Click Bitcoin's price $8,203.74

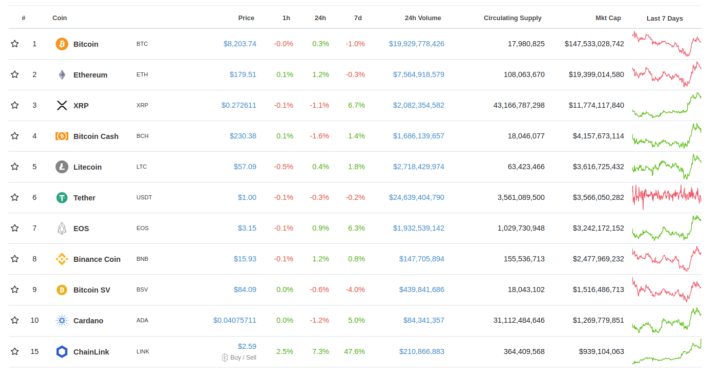240,44
